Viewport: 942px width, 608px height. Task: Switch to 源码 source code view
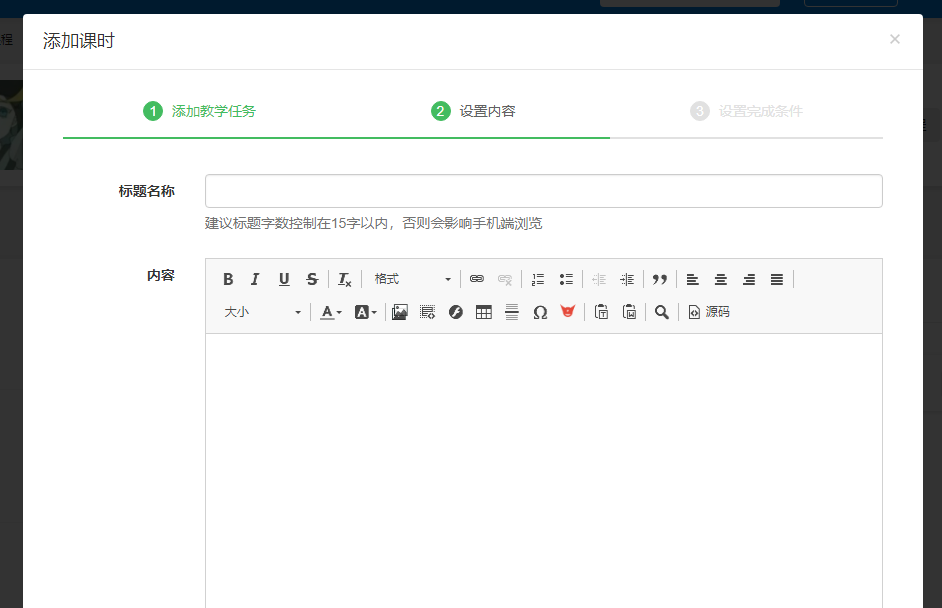pos(709,312)
